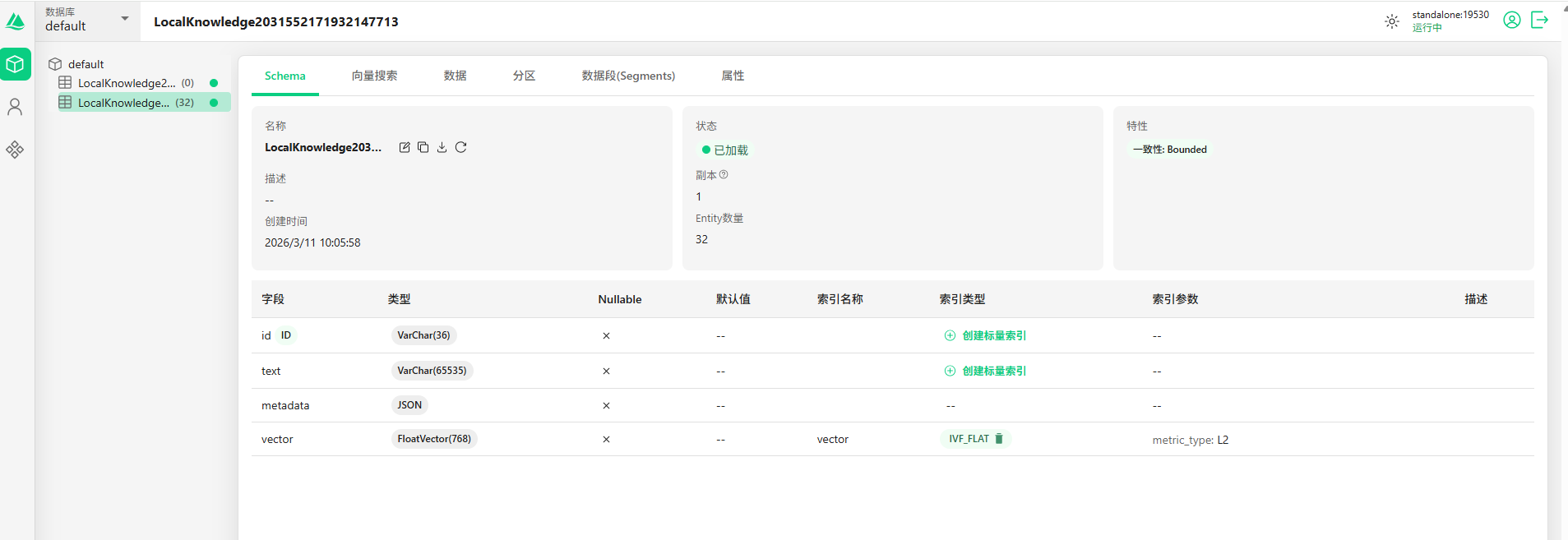
Task: Click table icon of LocalKnowledge2... (0)
Action: [65, 82]
